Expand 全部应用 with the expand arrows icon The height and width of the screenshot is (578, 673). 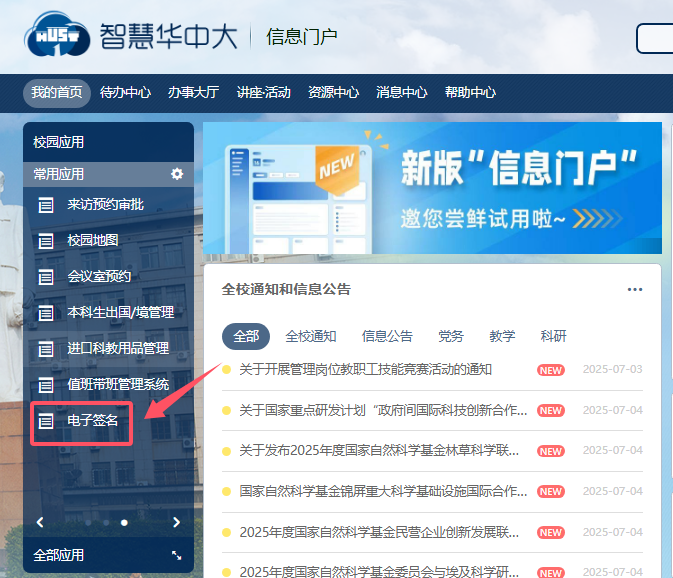pos(177,555)
